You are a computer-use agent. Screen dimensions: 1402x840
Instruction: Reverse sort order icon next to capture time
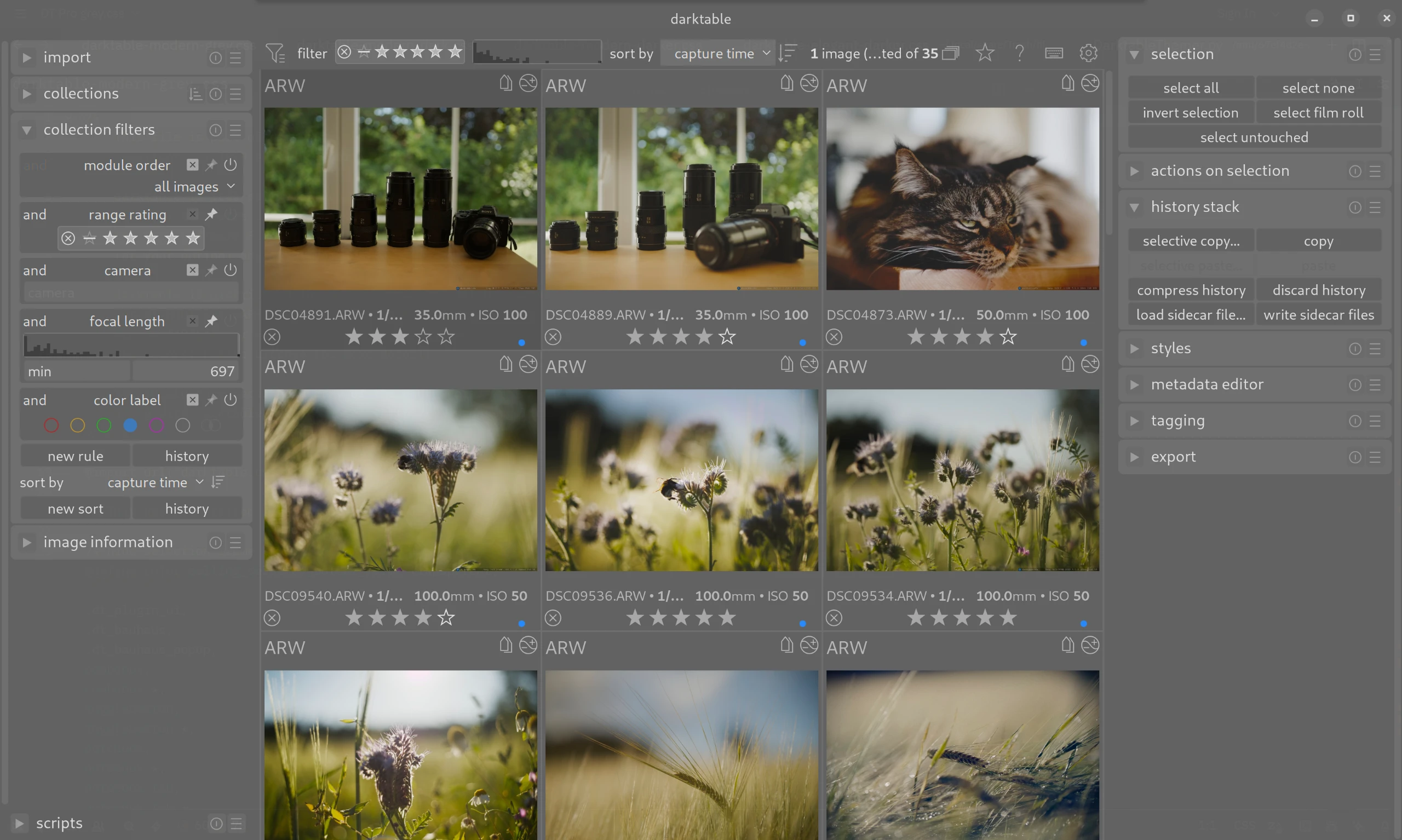pos(788,53)
